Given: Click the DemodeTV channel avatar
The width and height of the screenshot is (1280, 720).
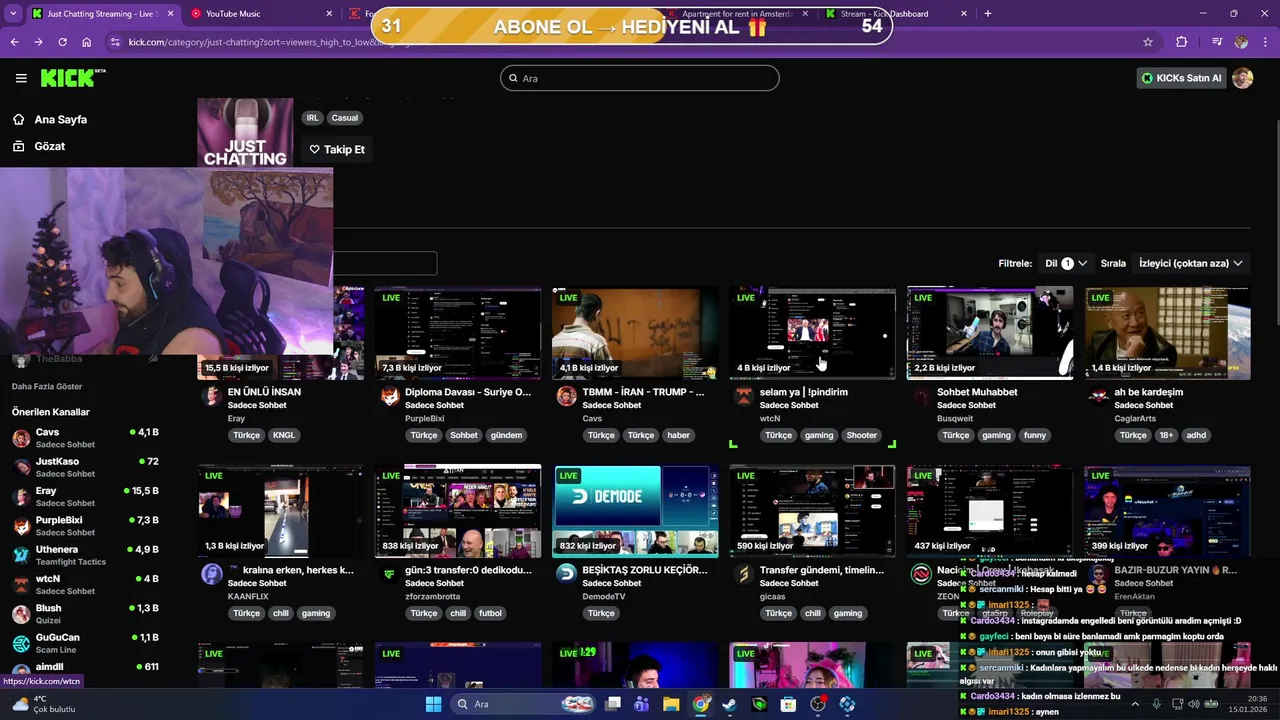Looking at the screenshot, I should 567,574.
